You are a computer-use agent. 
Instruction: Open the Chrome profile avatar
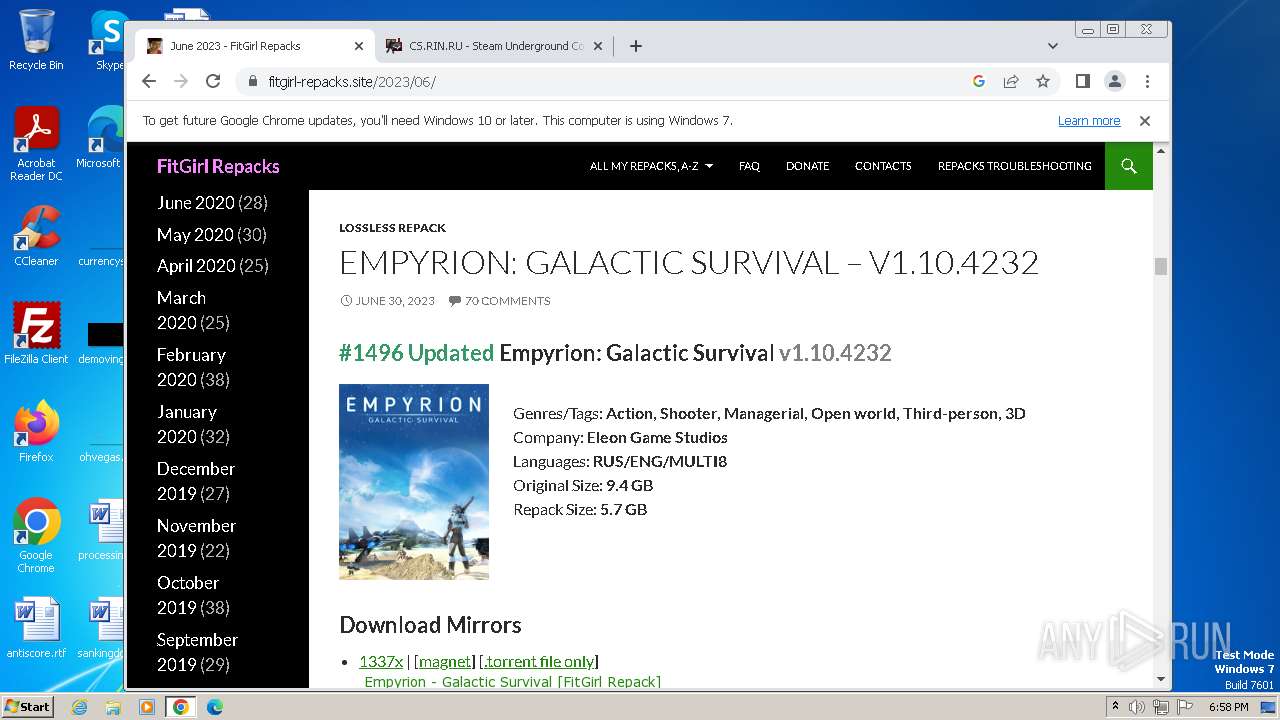[1115, 81]
